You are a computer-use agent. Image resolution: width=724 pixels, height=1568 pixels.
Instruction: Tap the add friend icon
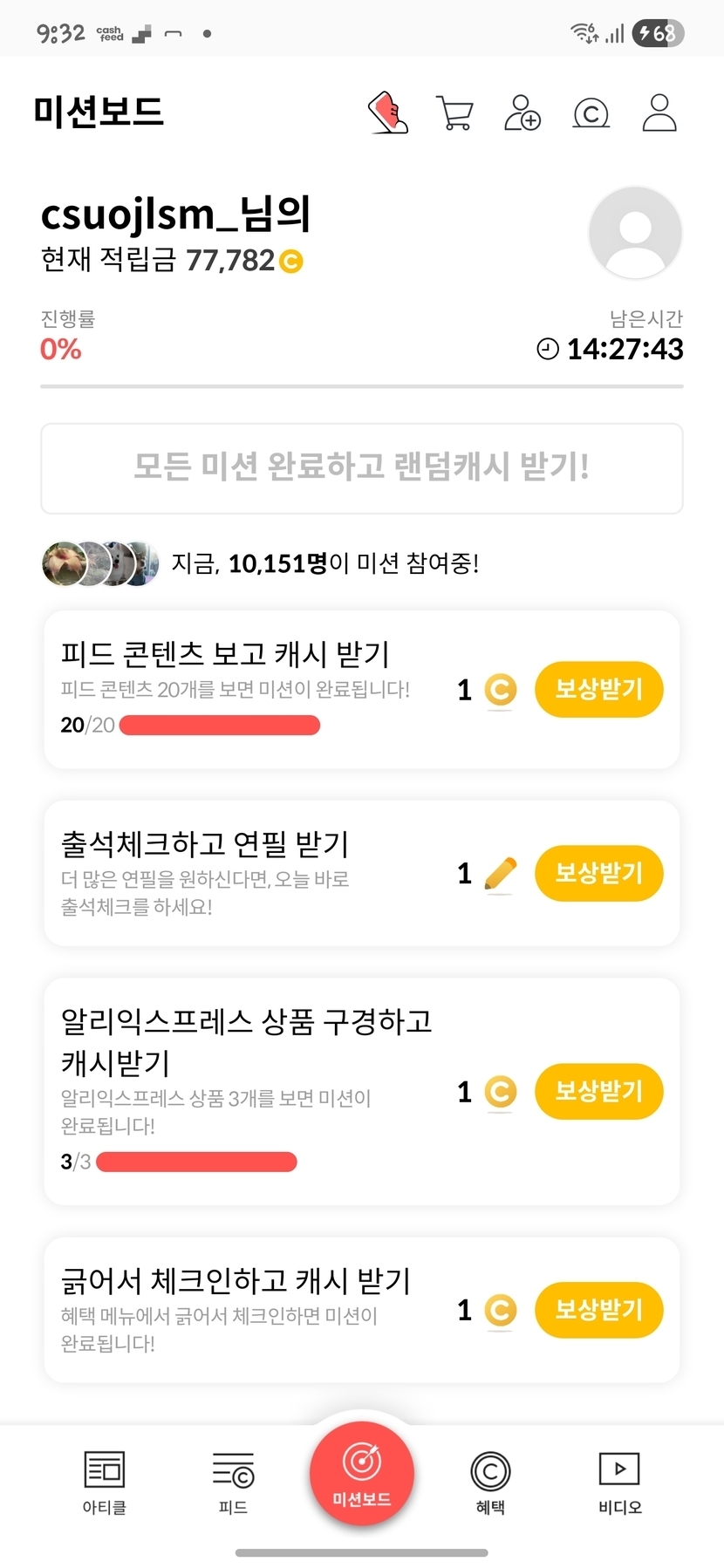(x=523, y=113)
